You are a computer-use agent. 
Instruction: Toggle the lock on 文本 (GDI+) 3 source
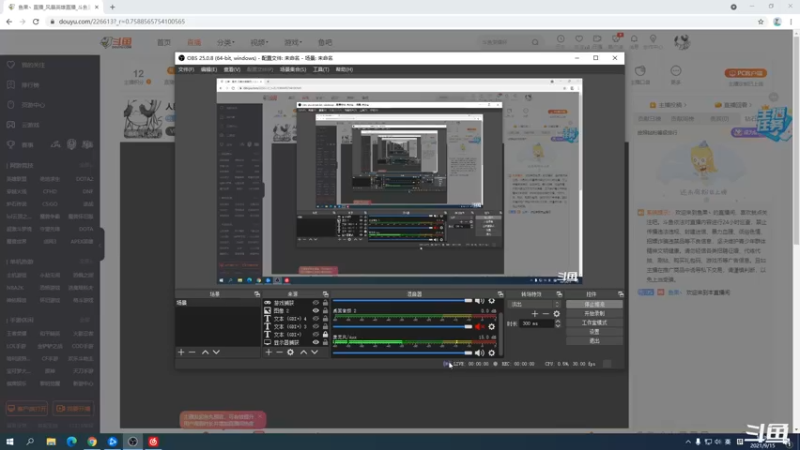coord(326,327)
